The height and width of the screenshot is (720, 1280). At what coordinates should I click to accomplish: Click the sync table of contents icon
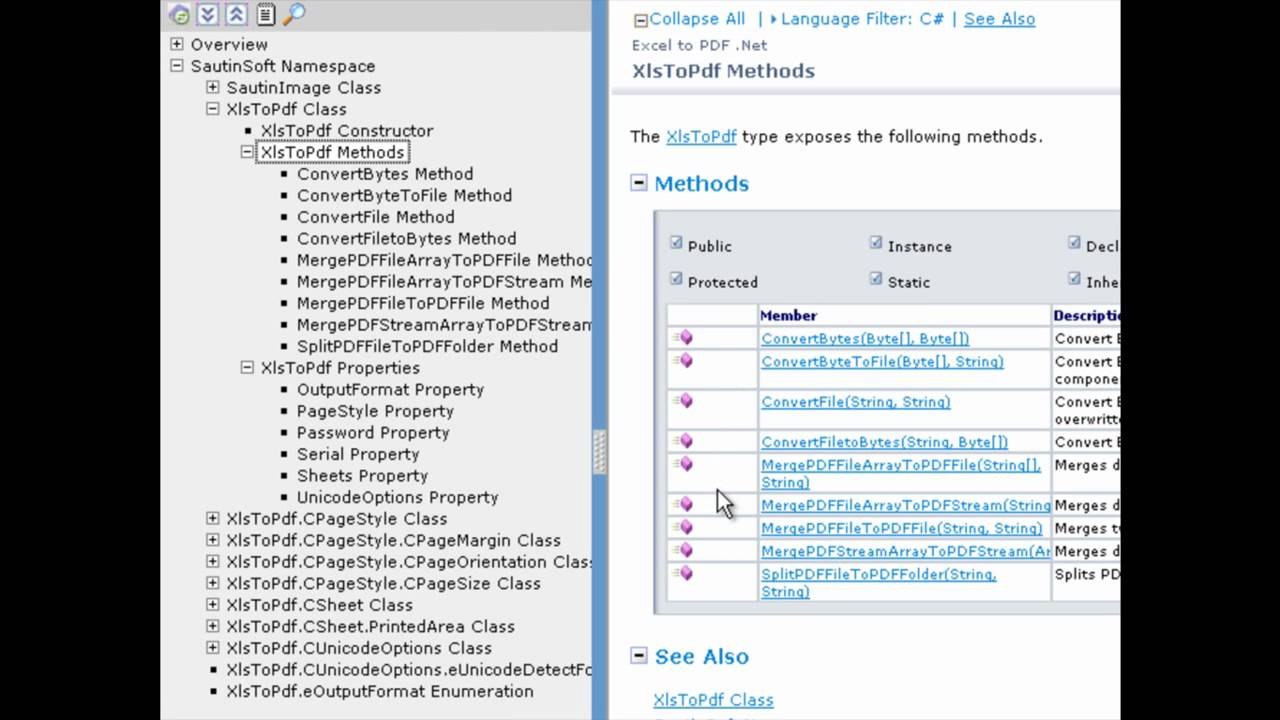point(179,14)
